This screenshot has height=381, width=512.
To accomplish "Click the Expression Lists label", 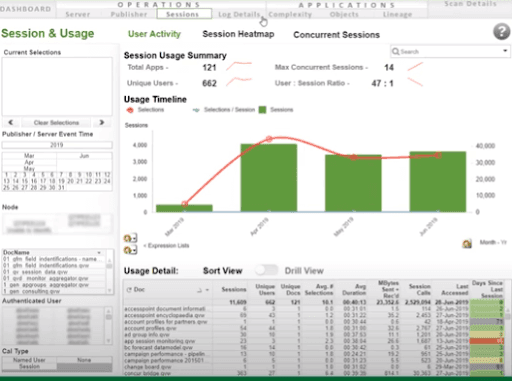I will pyautogui.click(x=166, y=246).
